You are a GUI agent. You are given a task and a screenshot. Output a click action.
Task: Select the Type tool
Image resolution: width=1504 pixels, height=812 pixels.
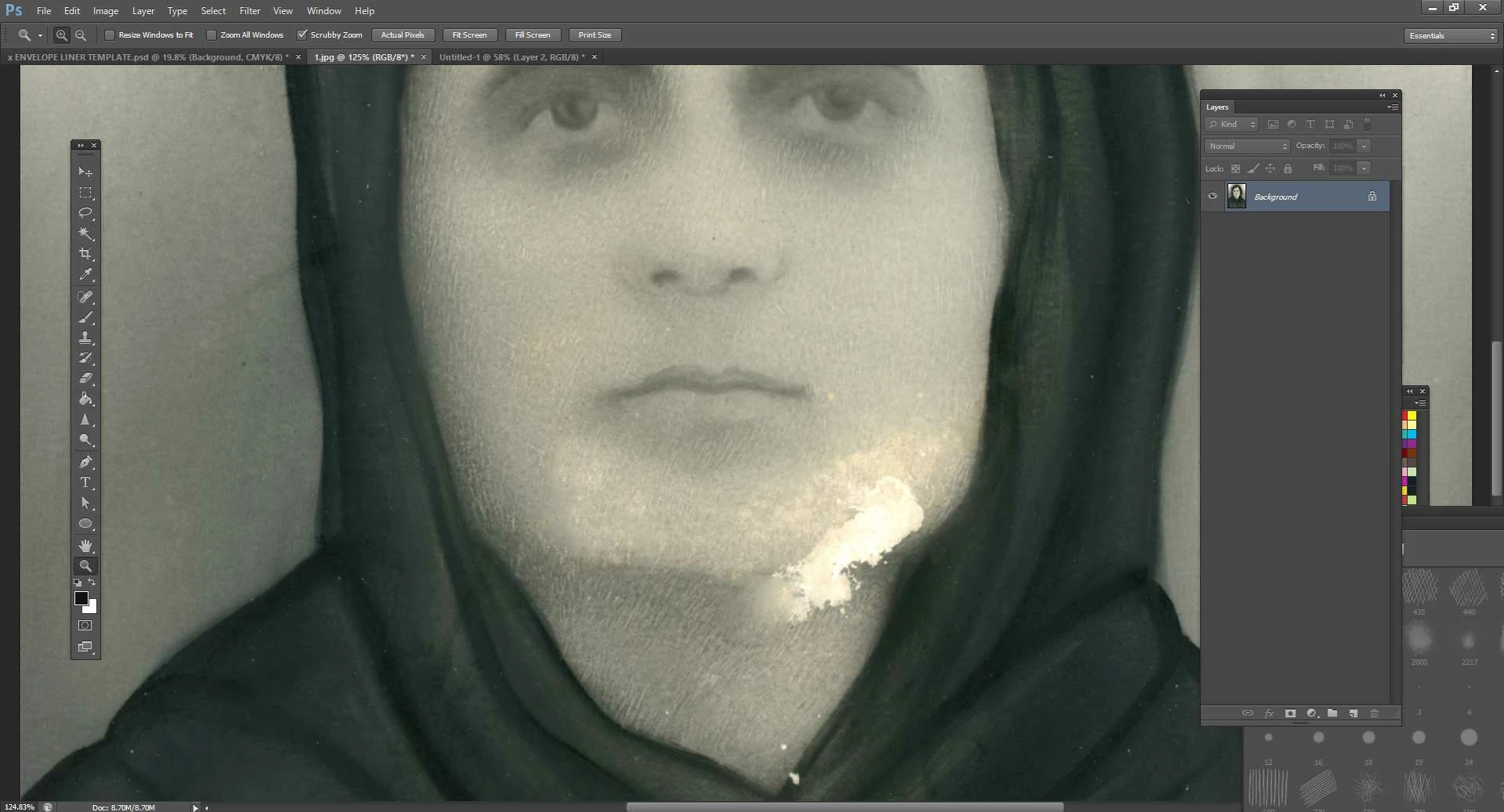85,482
